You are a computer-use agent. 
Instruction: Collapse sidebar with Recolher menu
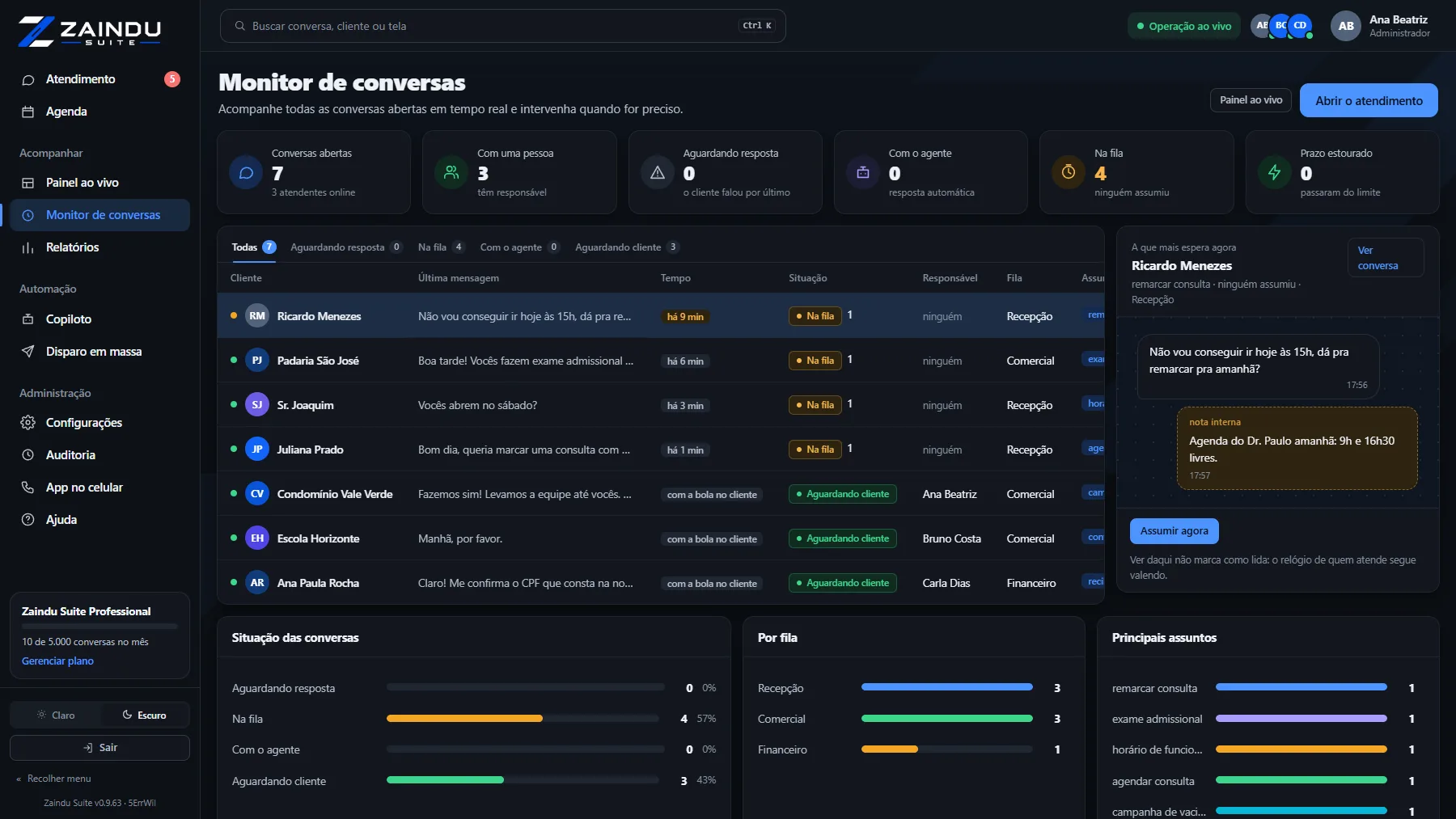(53, 779)
